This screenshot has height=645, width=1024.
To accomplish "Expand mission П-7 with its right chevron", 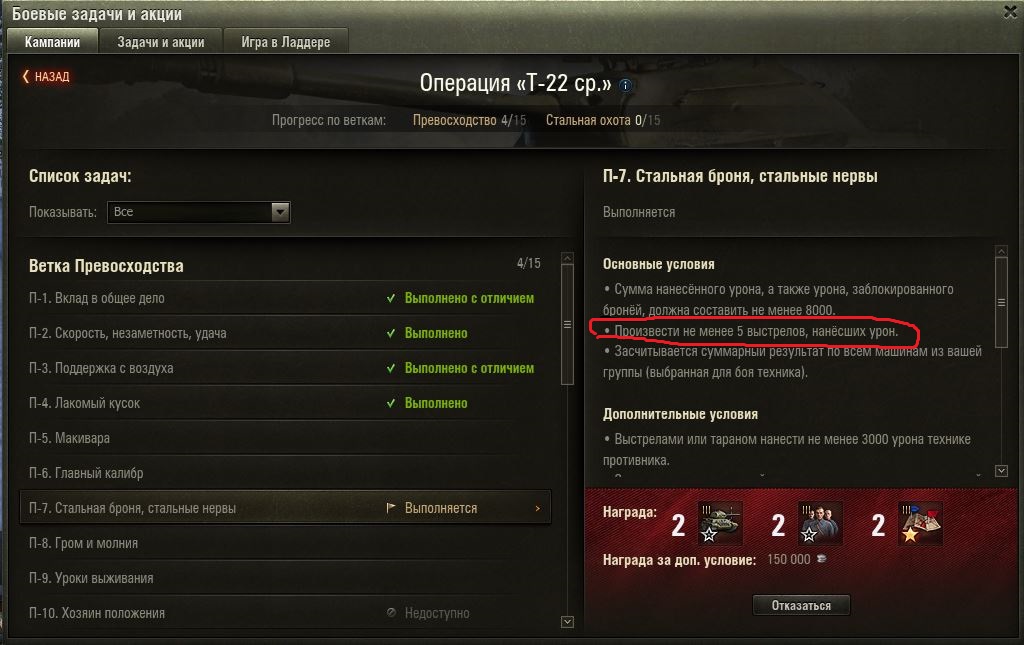I will [537, 508].
